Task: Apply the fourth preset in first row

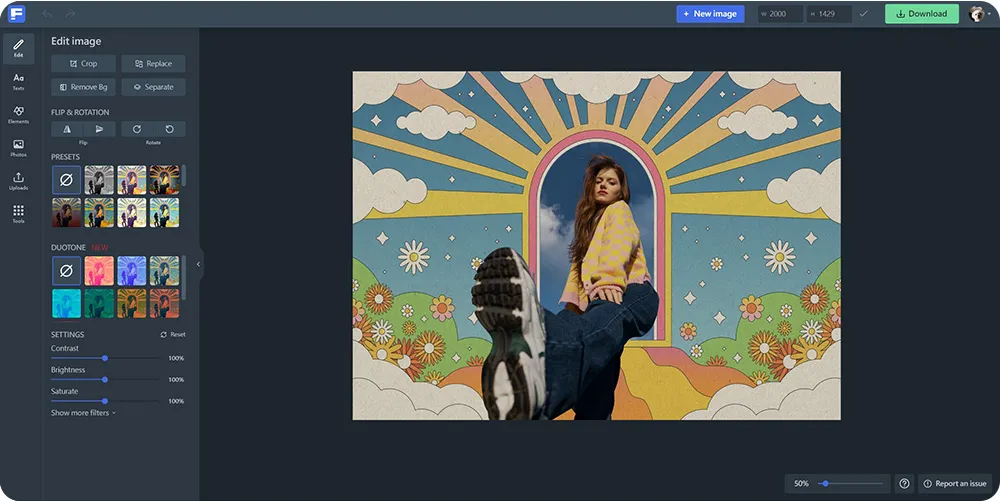Action: (x=165, y=180)
